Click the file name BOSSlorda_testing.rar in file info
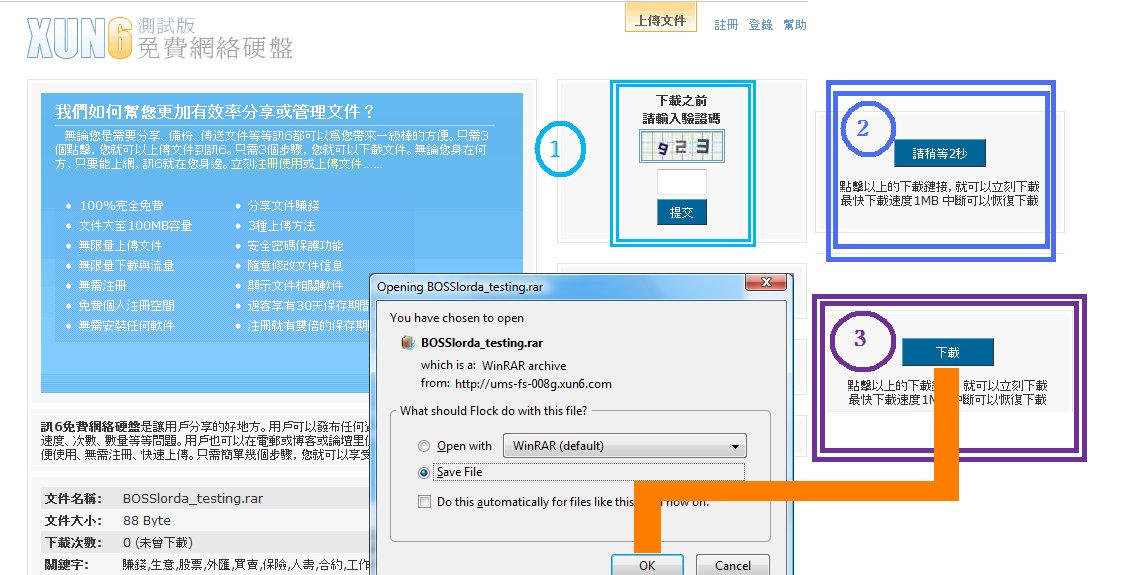The image size is (1141, 575). [193, 499]
